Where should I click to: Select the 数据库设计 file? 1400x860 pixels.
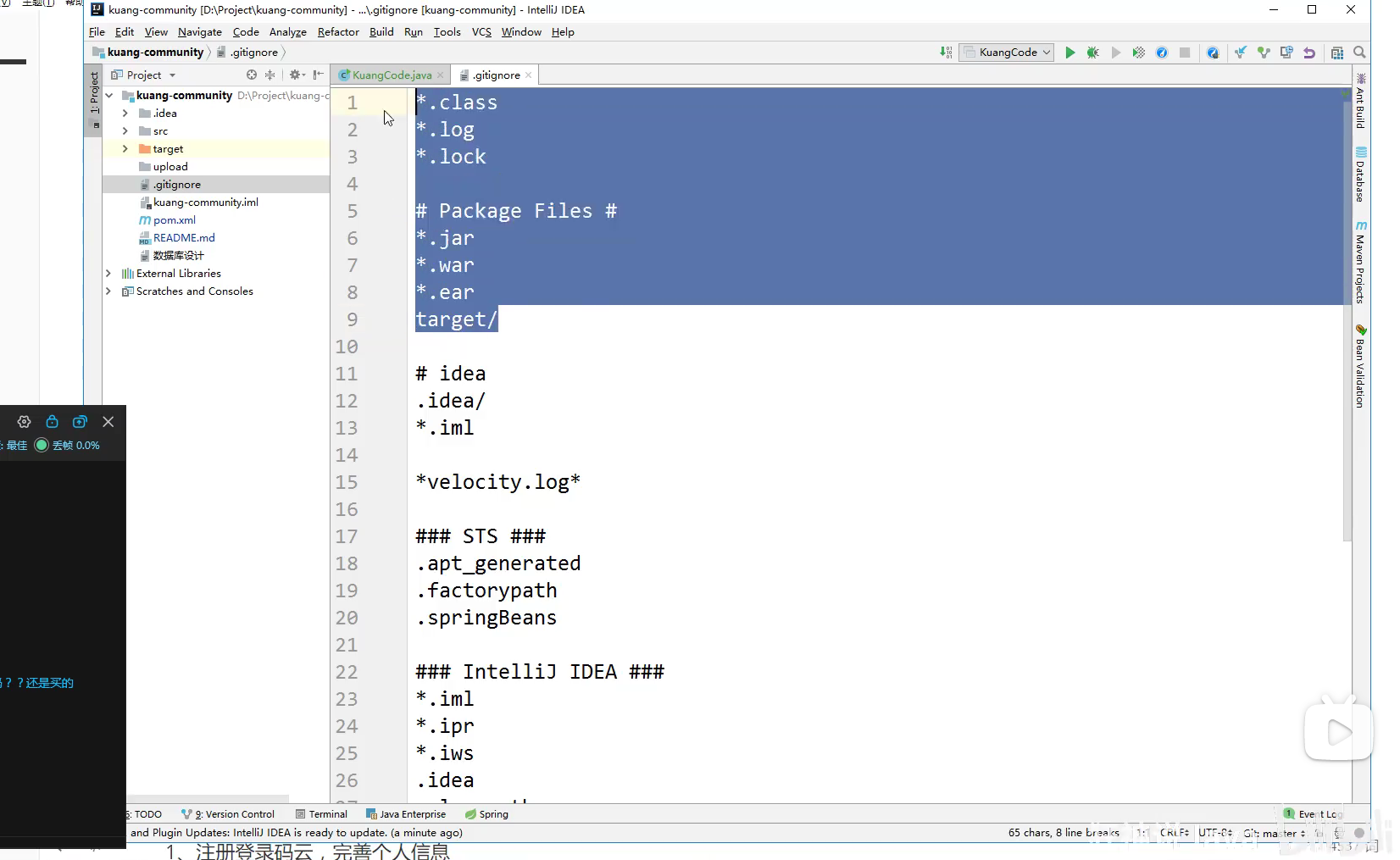point(178,255)
